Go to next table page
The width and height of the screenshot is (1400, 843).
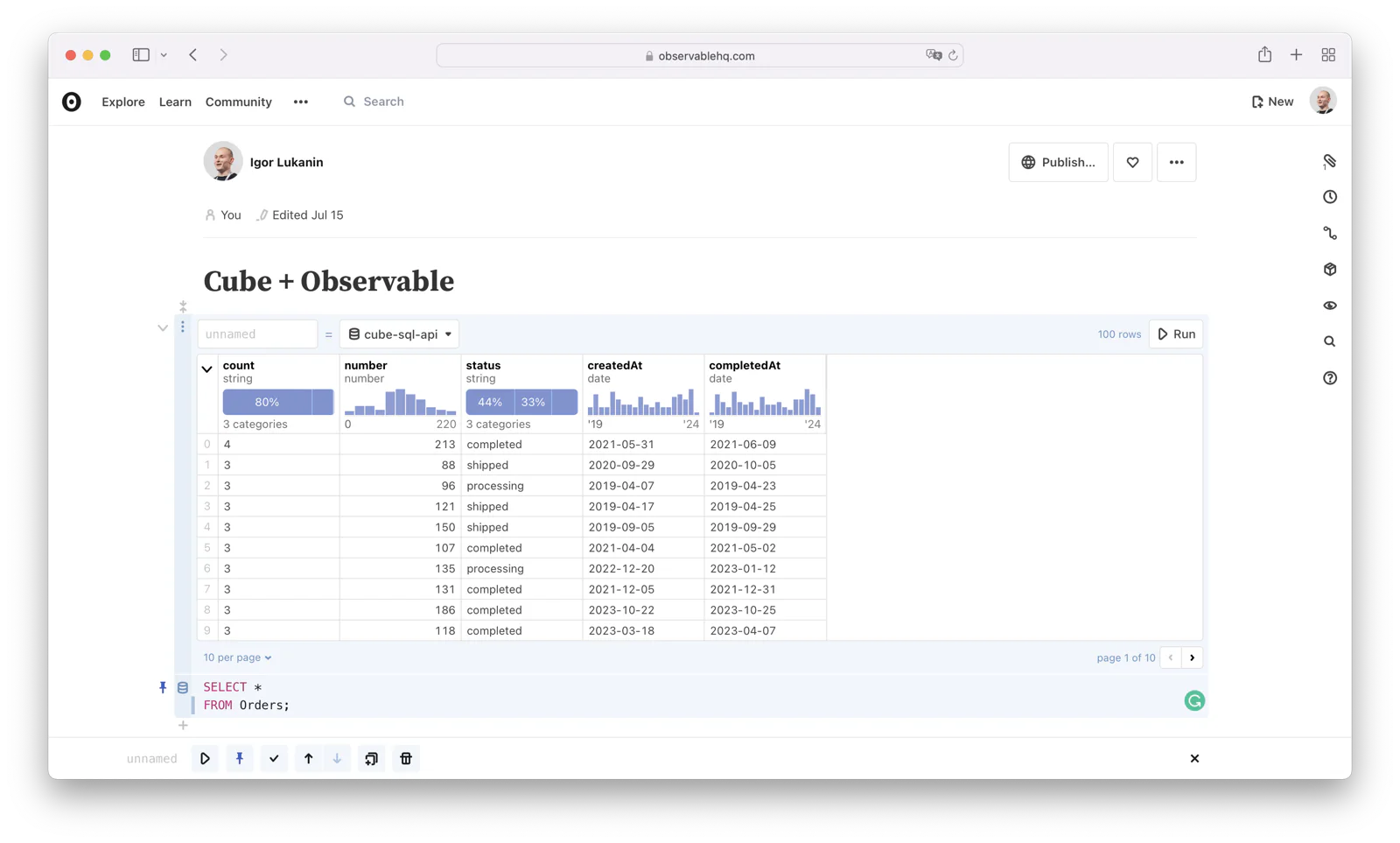(x=1192, y=657)
